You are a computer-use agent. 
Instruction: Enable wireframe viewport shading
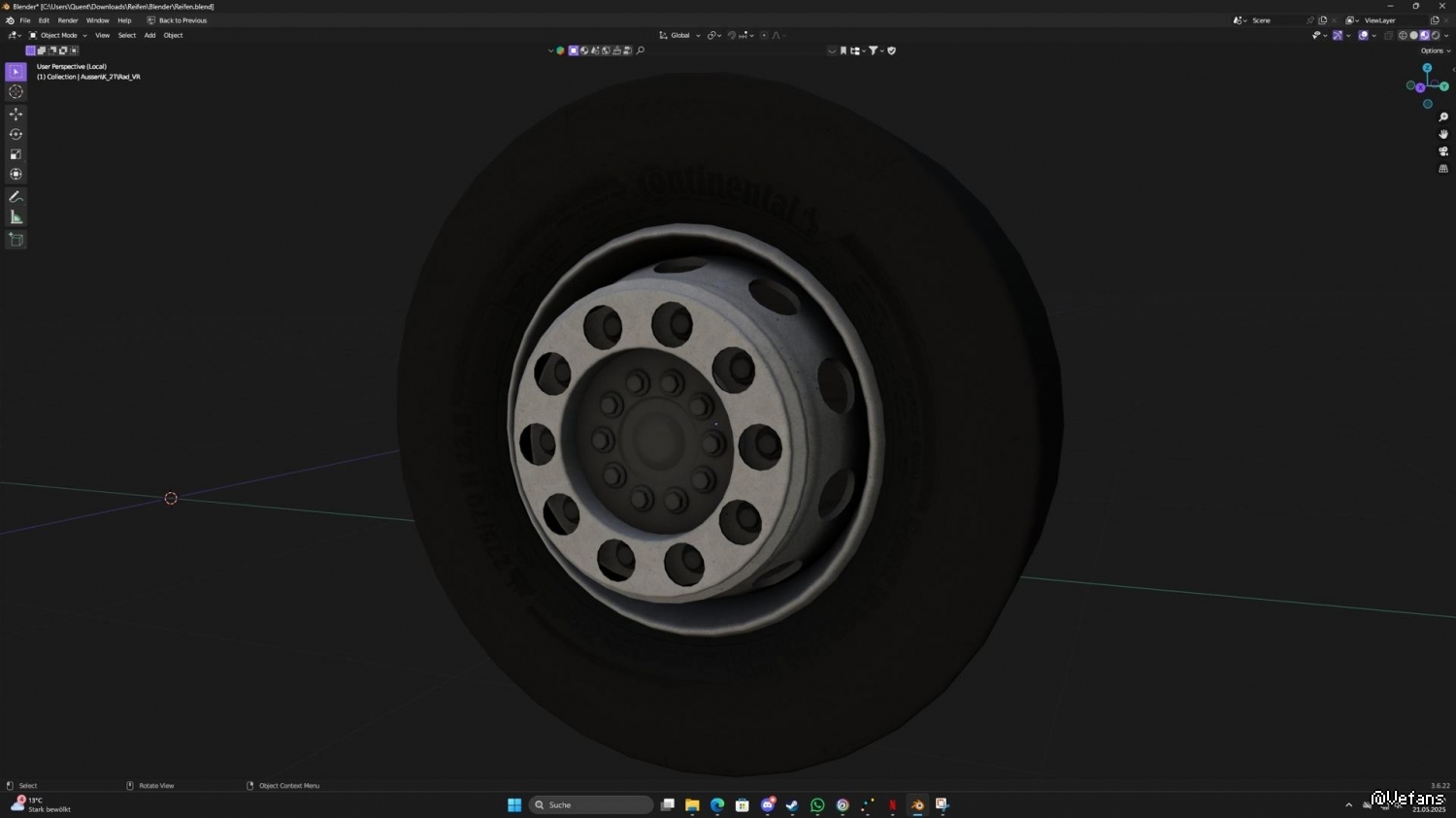[1403, 36]
